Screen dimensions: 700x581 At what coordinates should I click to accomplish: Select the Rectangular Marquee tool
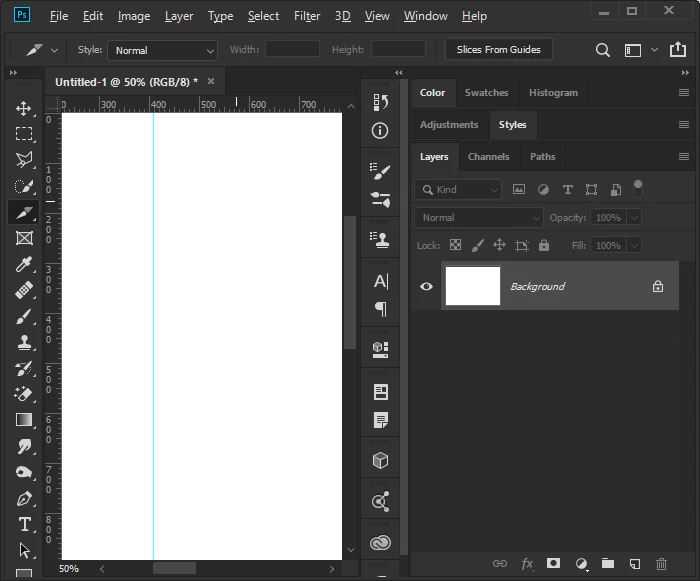[x=24, y=134]
